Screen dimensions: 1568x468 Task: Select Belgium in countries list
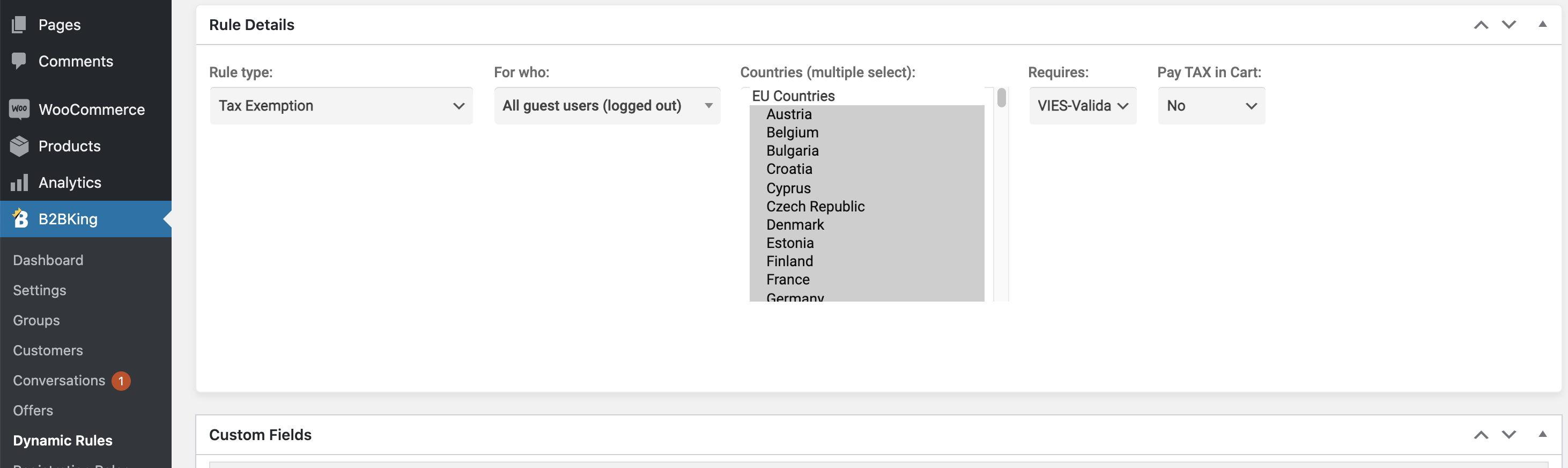(866, 132)
